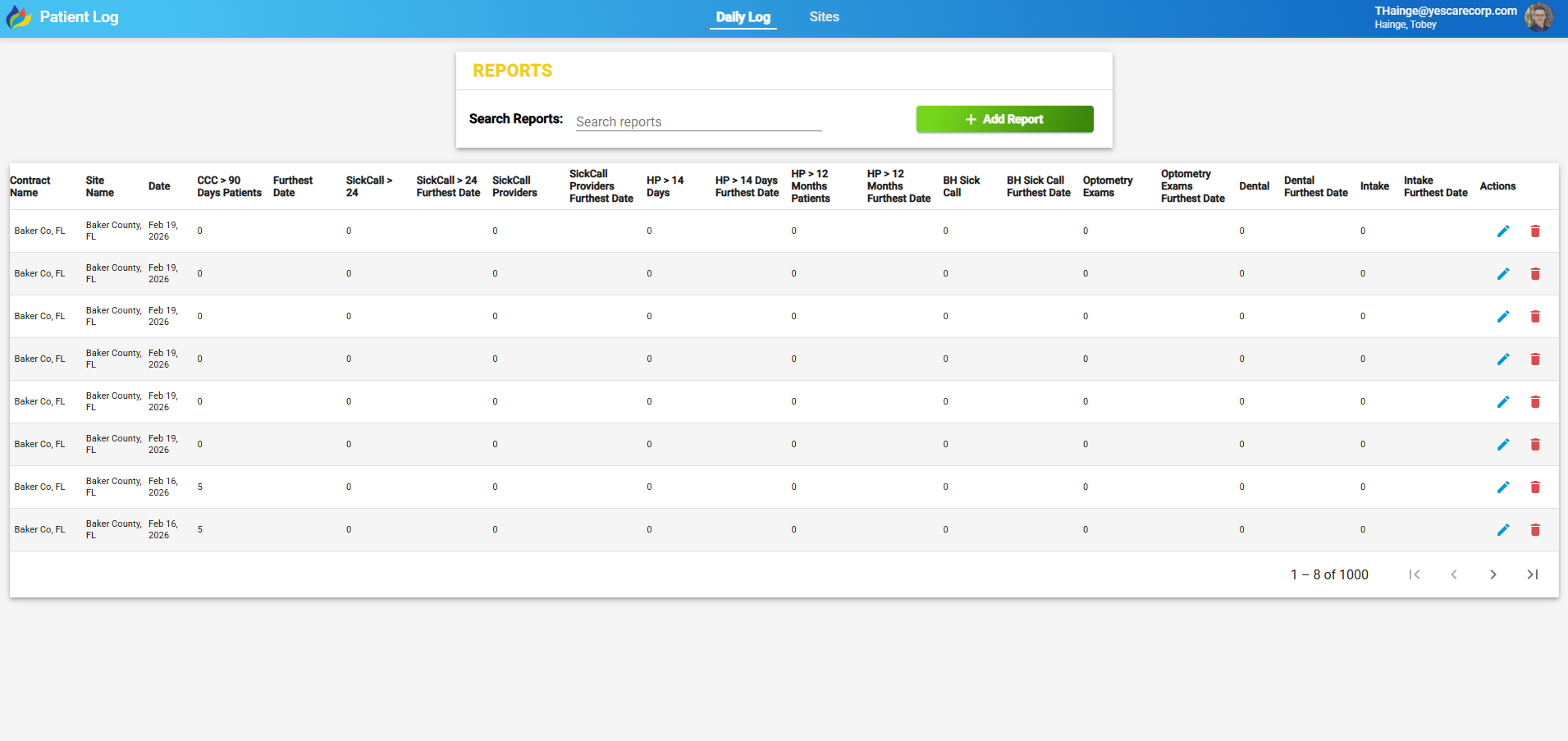Click the REPORTS heading
Screen dimensions: 1568x741
[x=513, y=71]
